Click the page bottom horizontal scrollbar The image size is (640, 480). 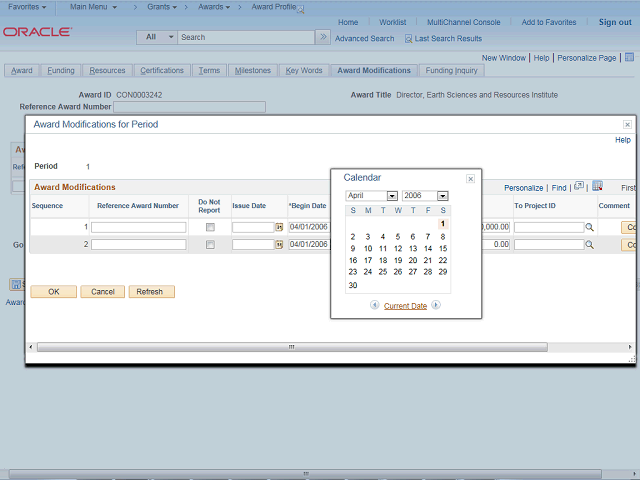click(x=305, y=474)
